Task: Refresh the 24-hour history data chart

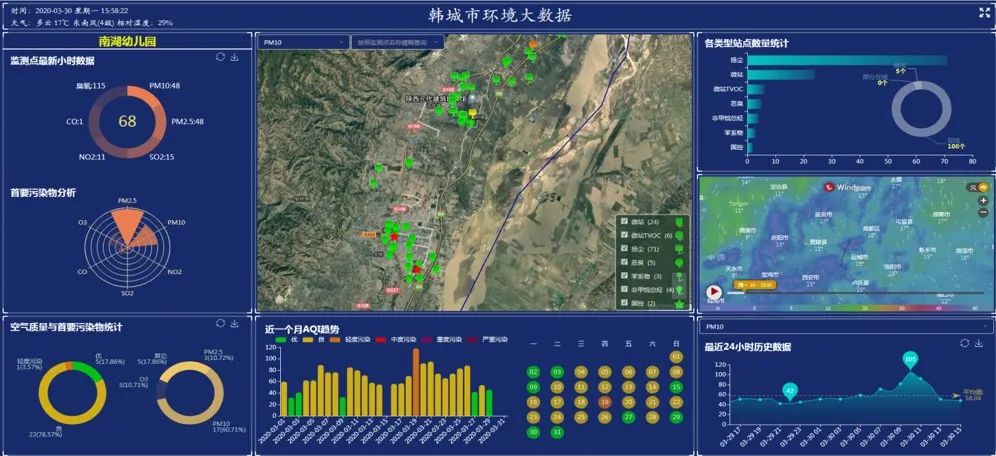Action: tap(963, 343)
